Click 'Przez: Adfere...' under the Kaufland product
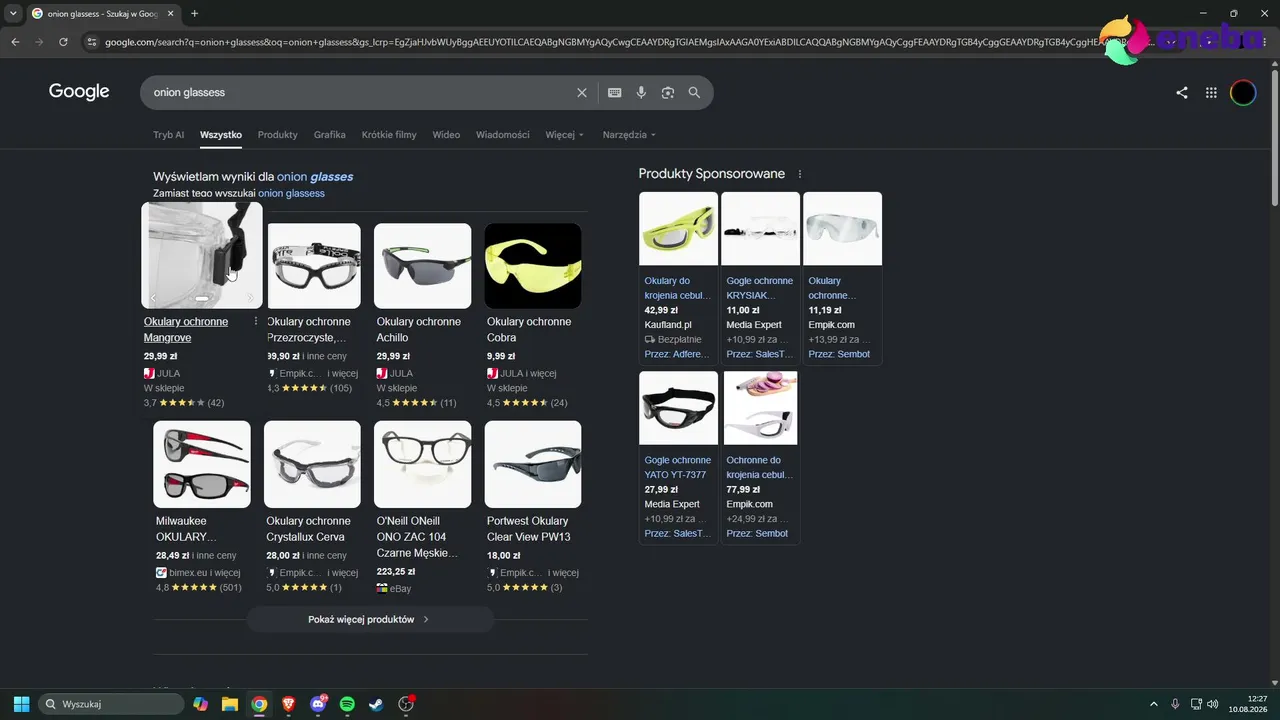The height and width of the screenshot is (720, 1280). click(x=677, y=354)
